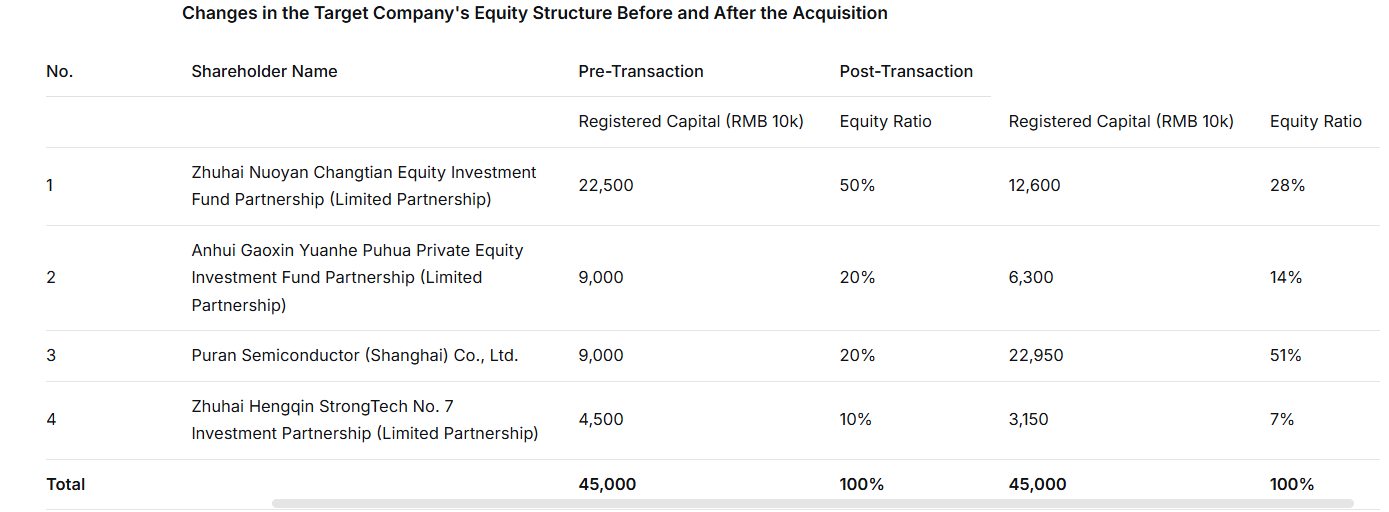The height and width of the screenshot is (512, 1389).
Task: Click the "Total" row label
Action: [66, 484]
